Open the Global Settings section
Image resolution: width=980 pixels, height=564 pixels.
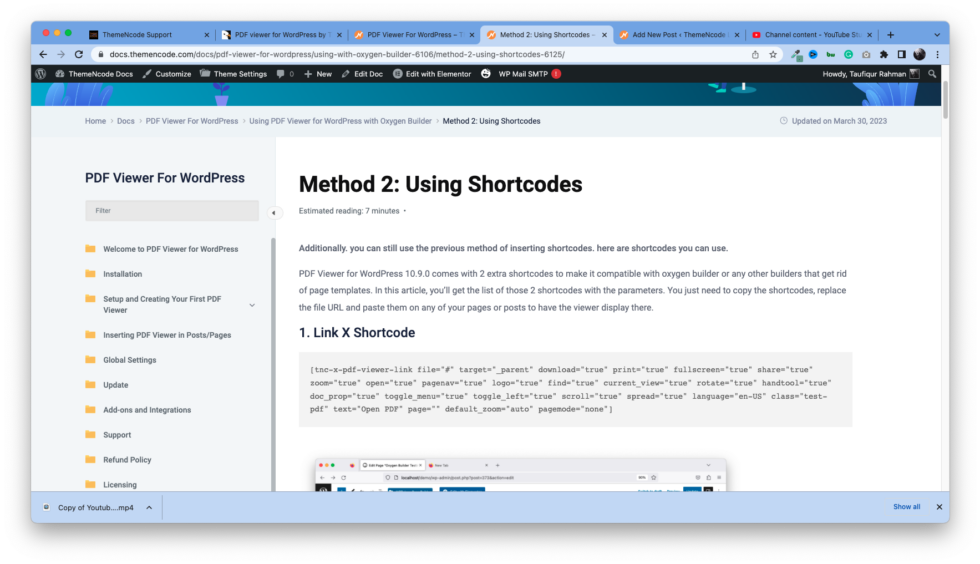point(129,360)
